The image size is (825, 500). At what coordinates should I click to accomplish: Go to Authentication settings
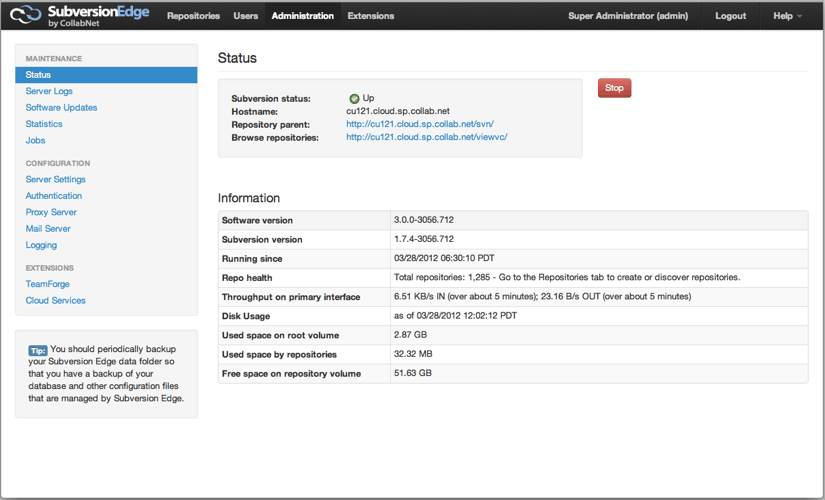click(x=54, y=196)
